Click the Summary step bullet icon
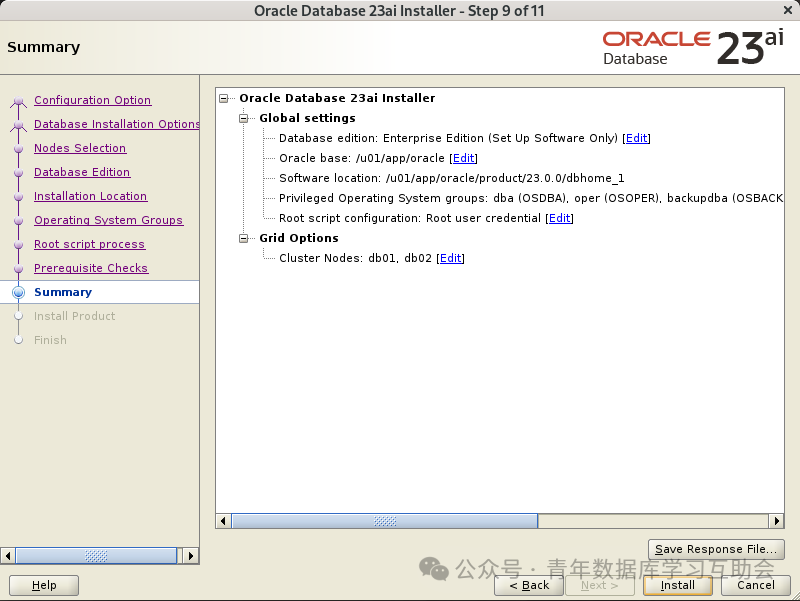 (x=18, y=292)
